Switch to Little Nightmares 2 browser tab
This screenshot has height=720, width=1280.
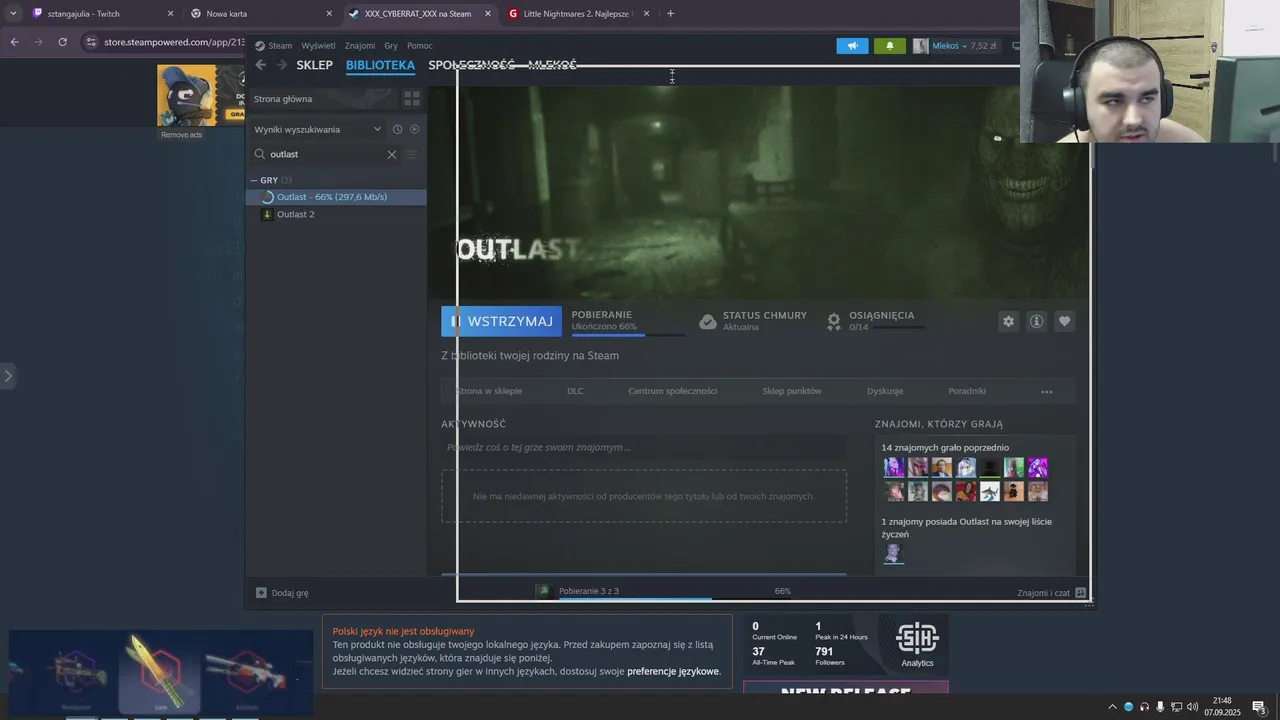pyautogui.click(x=580, y=14)
